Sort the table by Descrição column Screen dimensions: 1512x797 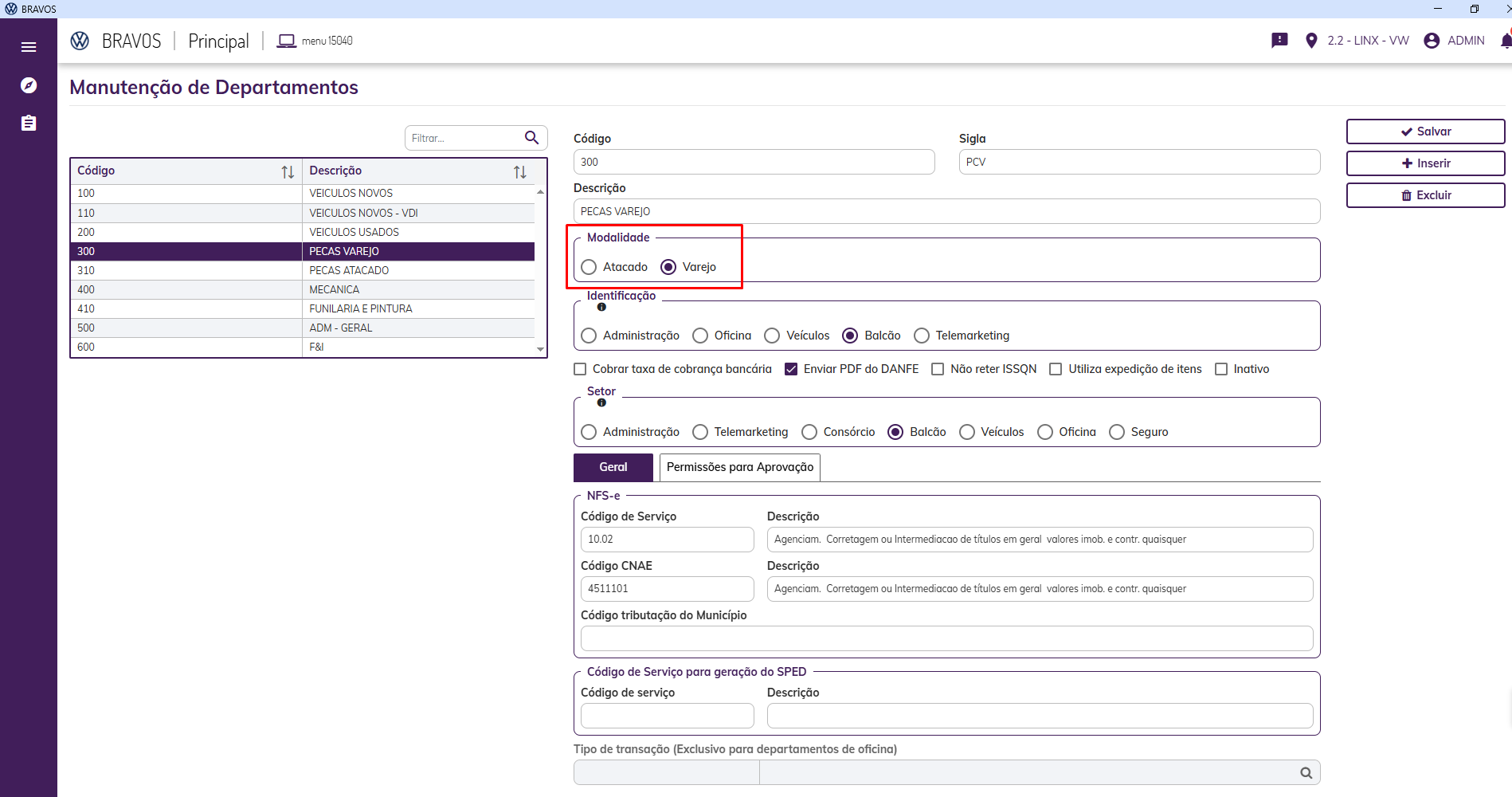pyautogui.click(x=520, y=171)
